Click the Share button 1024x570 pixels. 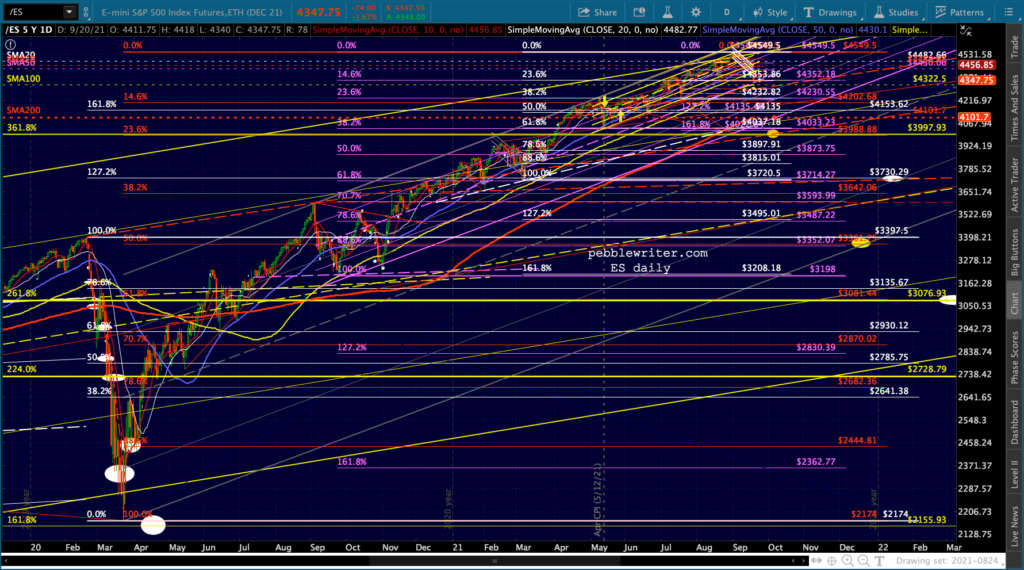[x=598, y=12]
